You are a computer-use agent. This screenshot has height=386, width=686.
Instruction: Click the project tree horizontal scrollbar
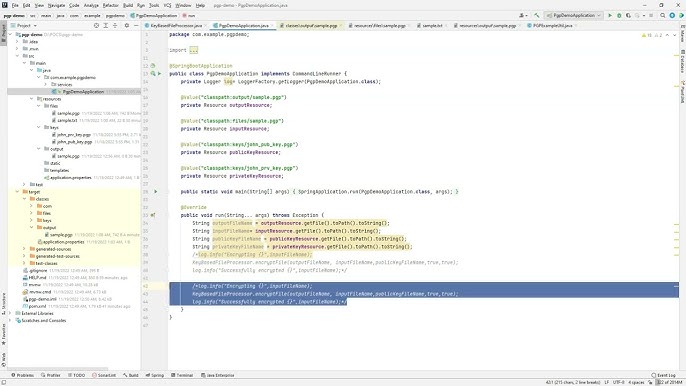[58, 369]
